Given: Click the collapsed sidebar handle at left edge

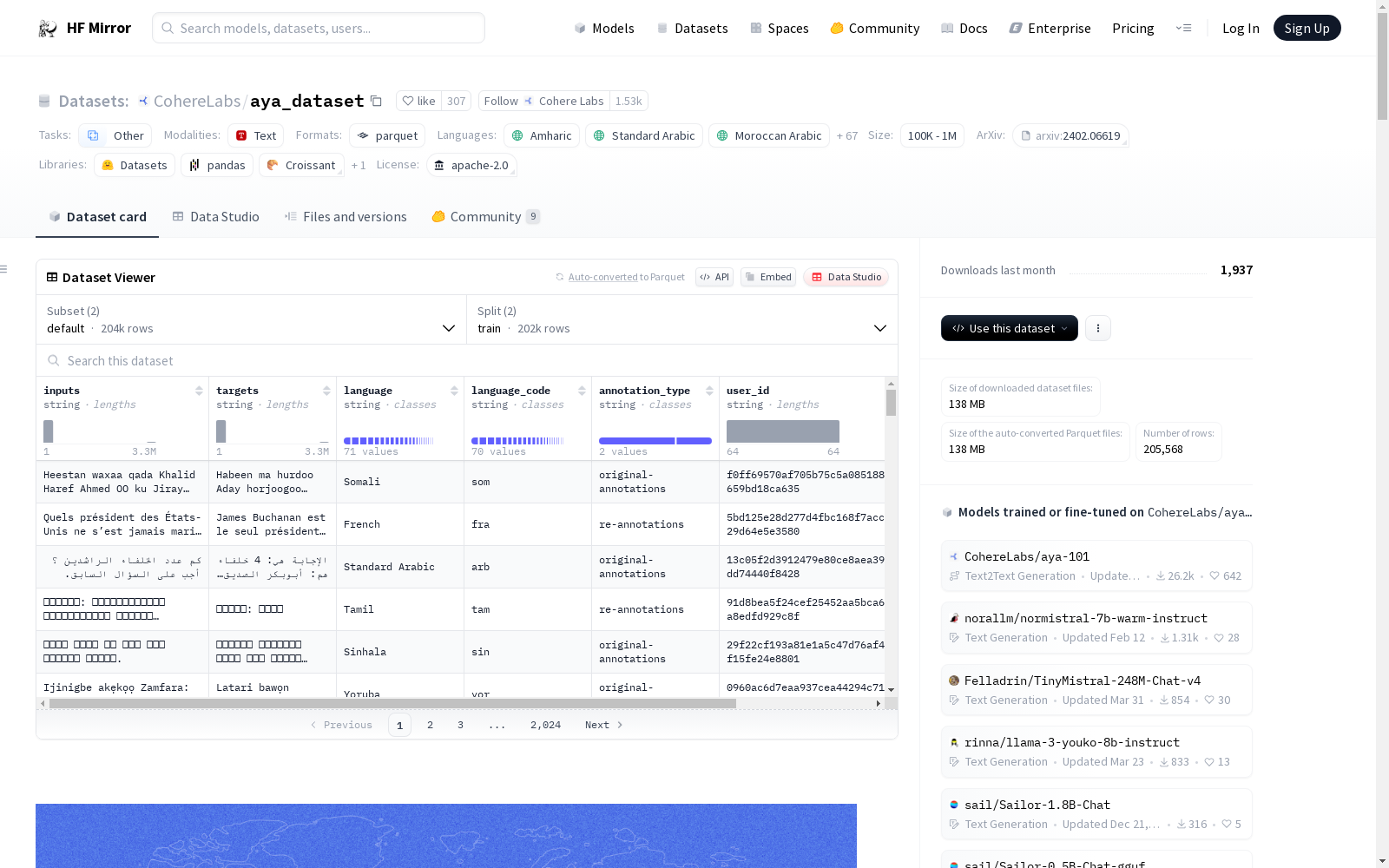Looking at the screenshot, I should coord(4,269).
